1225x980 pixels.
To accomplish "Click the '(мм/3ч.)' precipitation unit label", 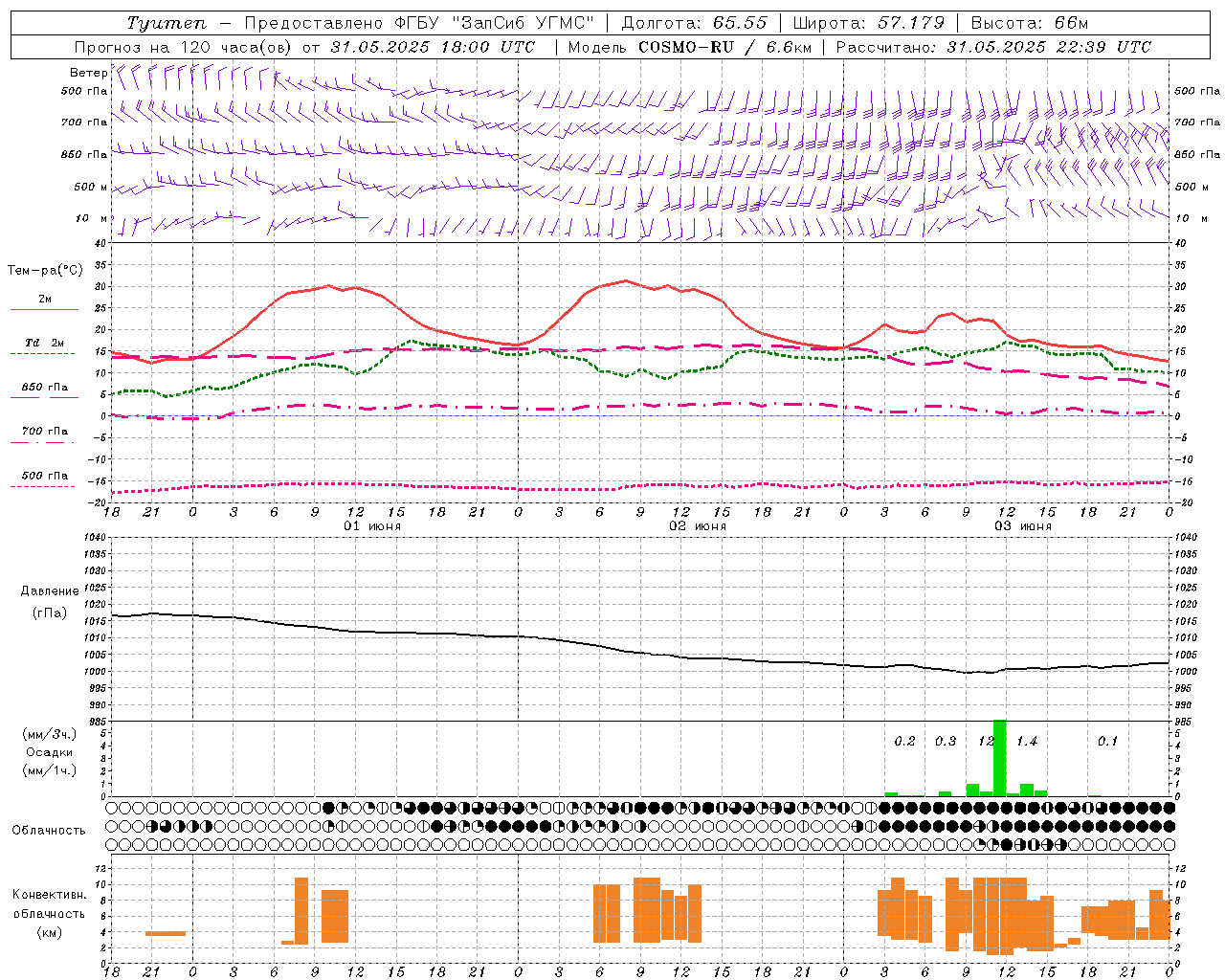I will 50,734.
